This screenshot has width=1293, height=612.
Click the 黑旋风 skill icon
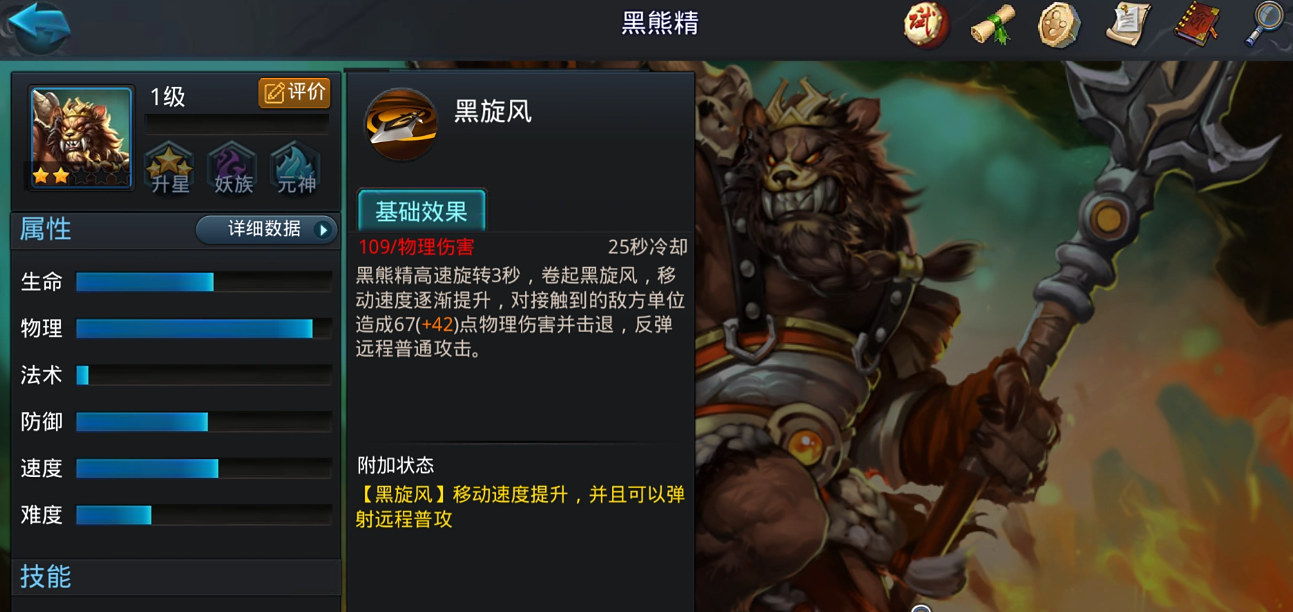pyautogui.click(x=401, y=125)
